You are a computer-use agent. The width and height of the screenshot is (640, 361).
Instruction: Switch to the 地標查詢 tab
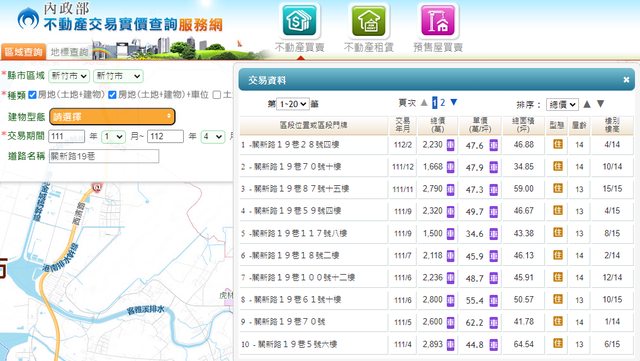click(69, 52)
